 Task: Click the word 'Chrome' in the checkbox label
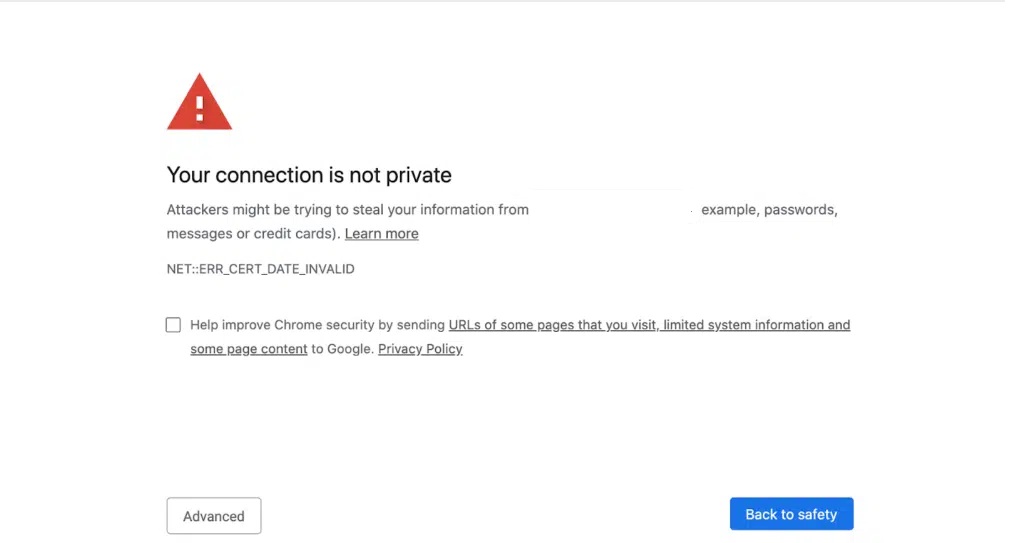point(298,325)
